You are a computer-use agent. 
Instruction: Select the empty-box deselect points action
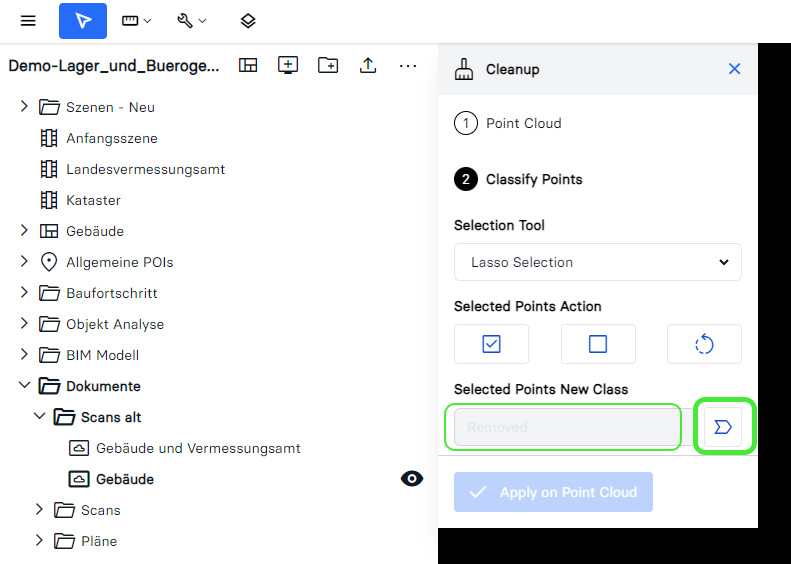point(598,344)
